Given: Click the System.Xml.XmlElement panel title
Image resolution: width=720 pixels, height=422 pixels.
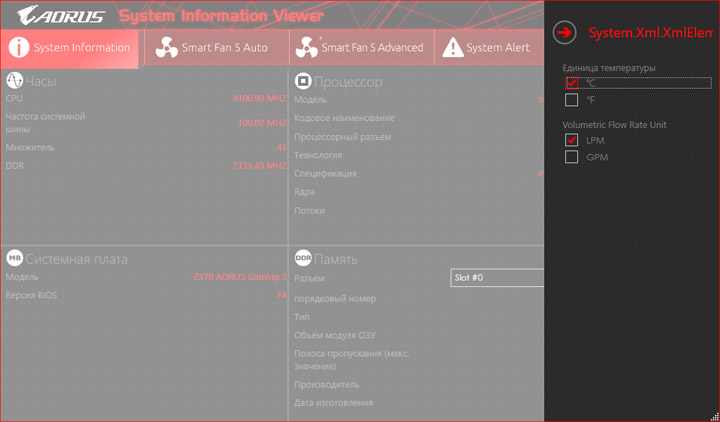Looking at the screenshot, I should click(651, 33).
